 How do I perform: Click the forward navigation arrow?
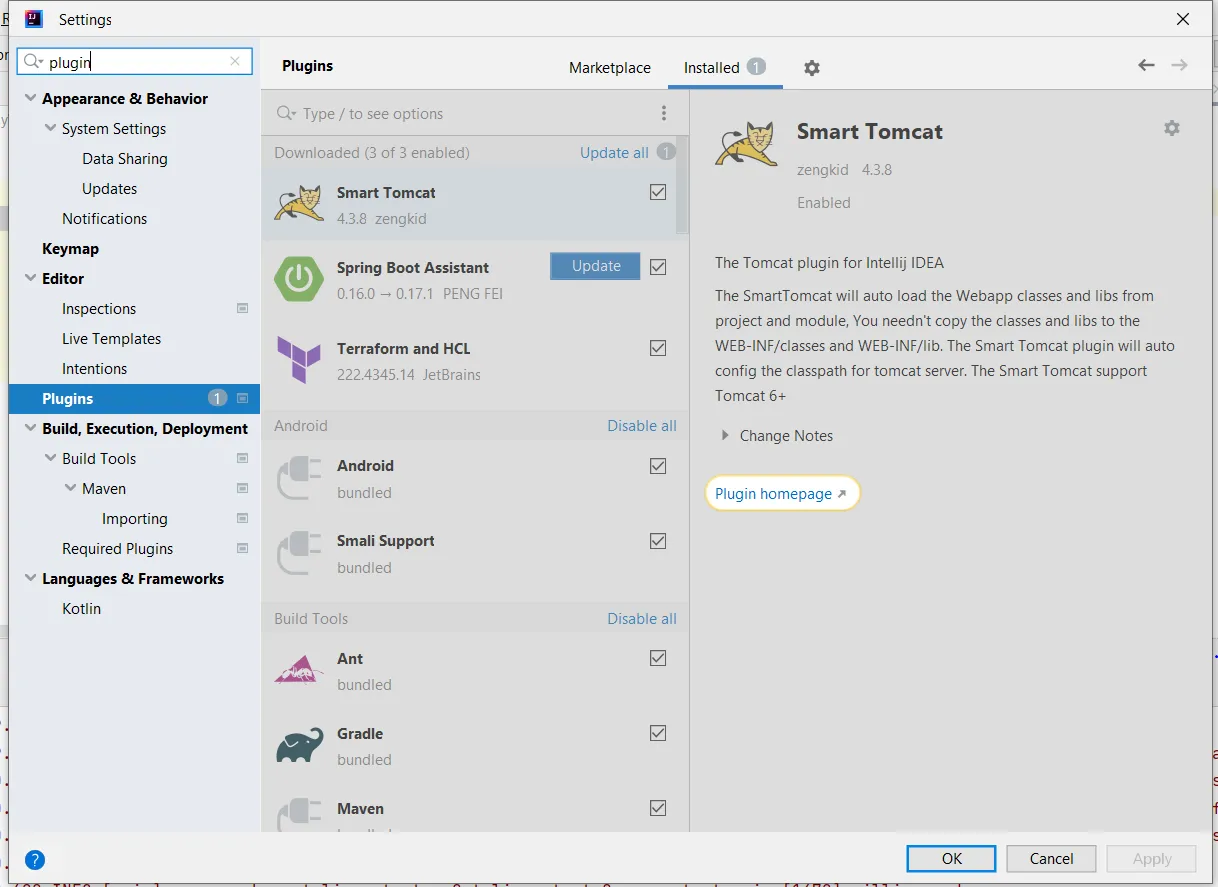pyautogui.click(x=1180, y=65)
